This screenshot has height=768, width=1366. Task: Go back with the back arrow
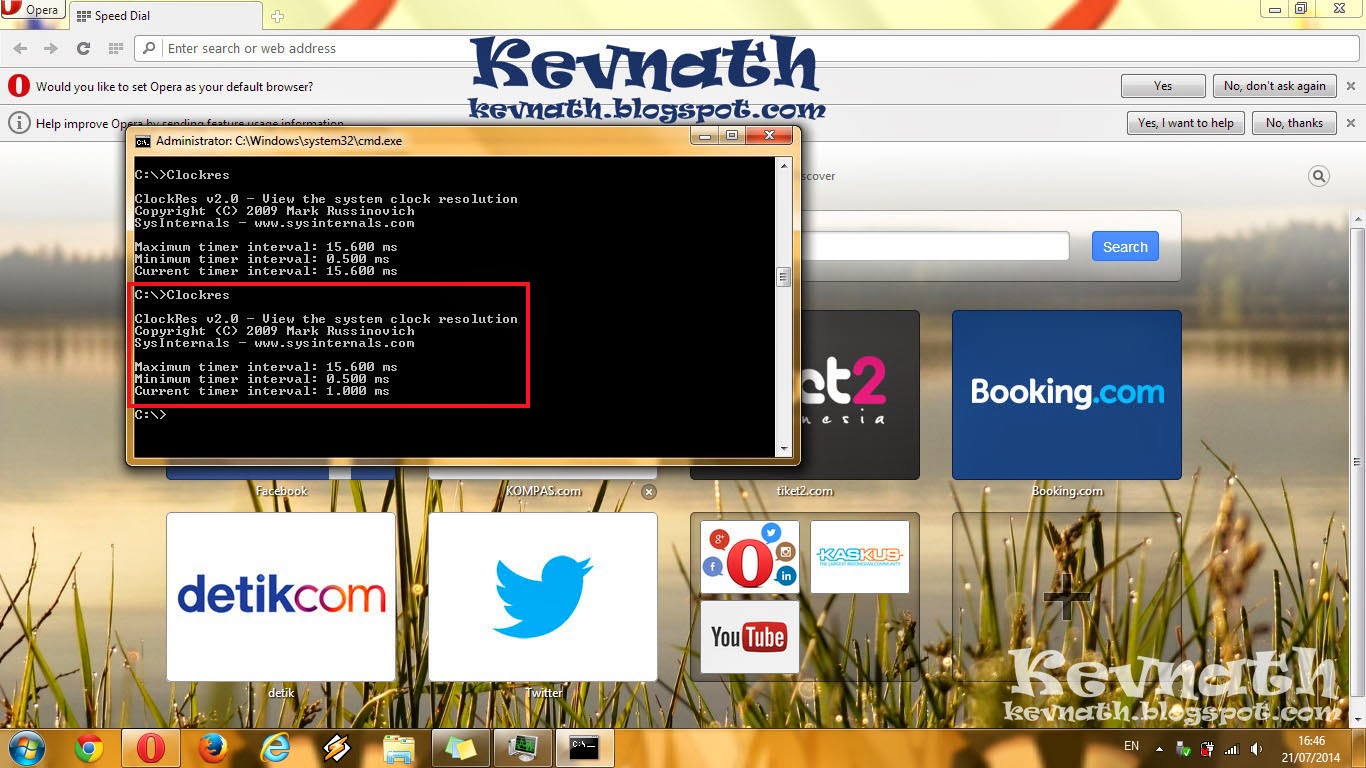click(x=20, y=48)
